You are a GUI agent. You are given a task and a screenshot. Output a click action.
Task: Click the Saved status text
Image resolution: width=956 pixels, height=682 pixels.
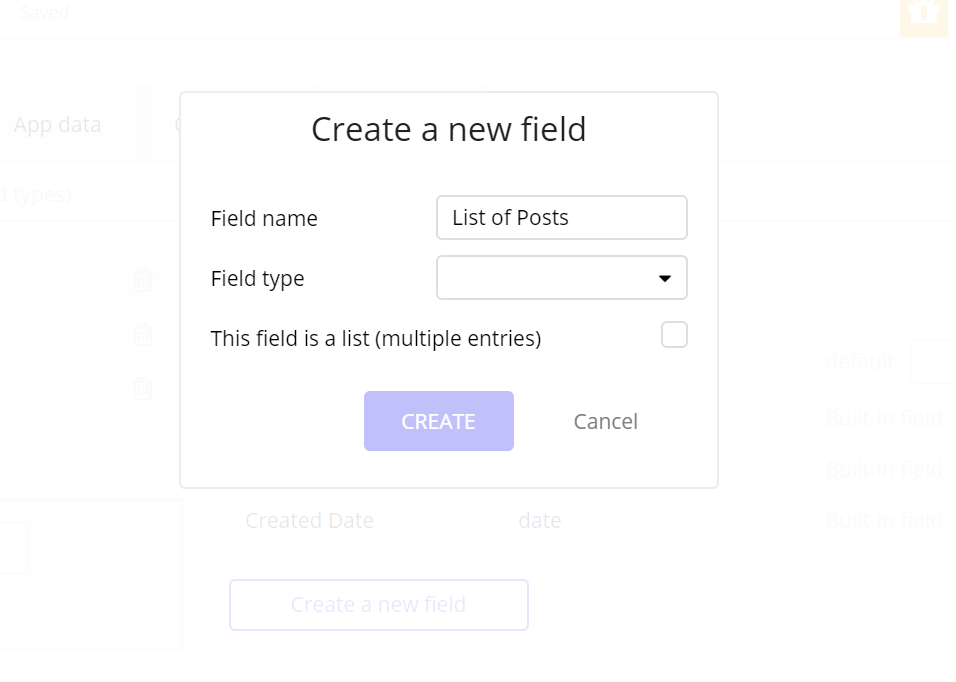tap(44, 13)
